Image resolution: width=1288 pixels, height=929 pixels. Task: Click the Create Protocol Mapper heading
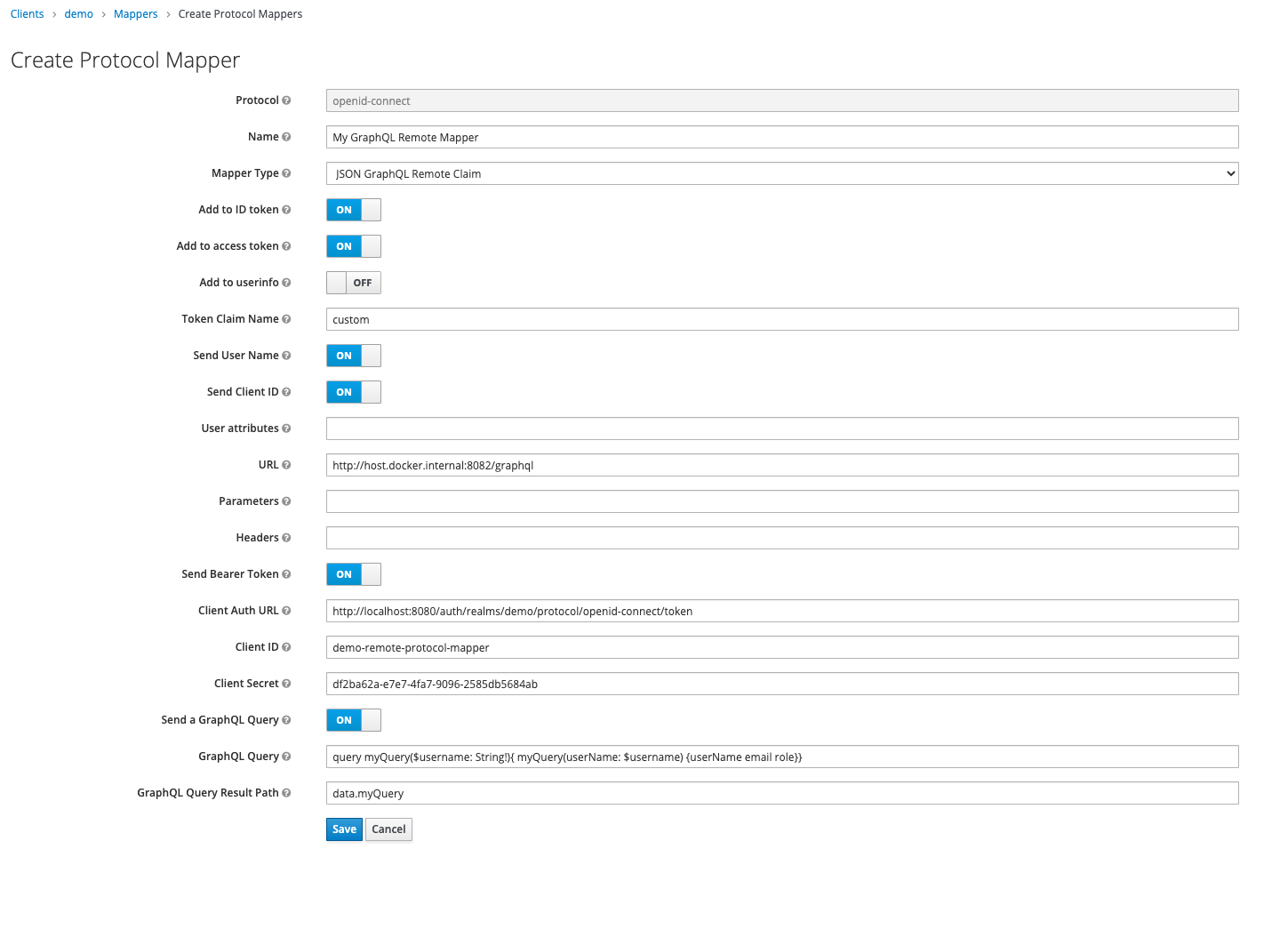[125, 60]
